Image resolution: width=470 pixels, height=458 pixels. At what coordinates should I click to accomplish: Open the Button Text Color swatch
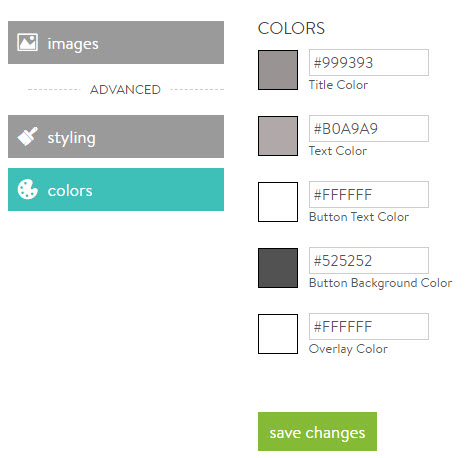click(x=278, y=202)
